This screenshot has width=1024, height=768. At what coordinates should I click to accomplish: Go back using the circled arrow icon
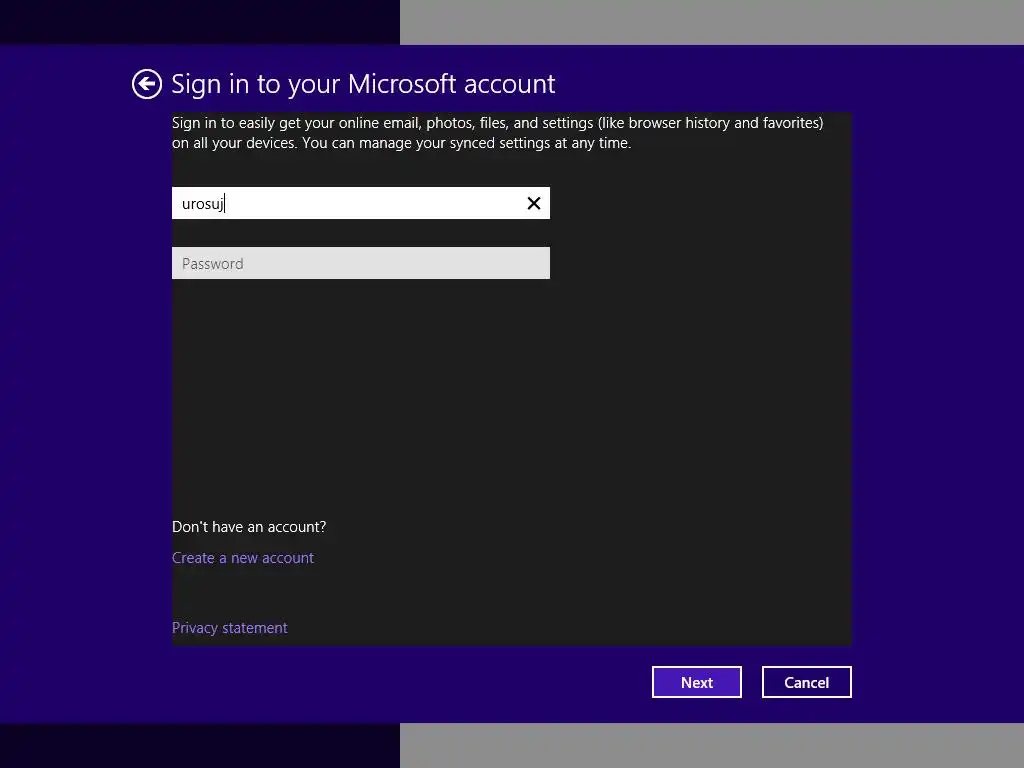(x=147, y=84)
